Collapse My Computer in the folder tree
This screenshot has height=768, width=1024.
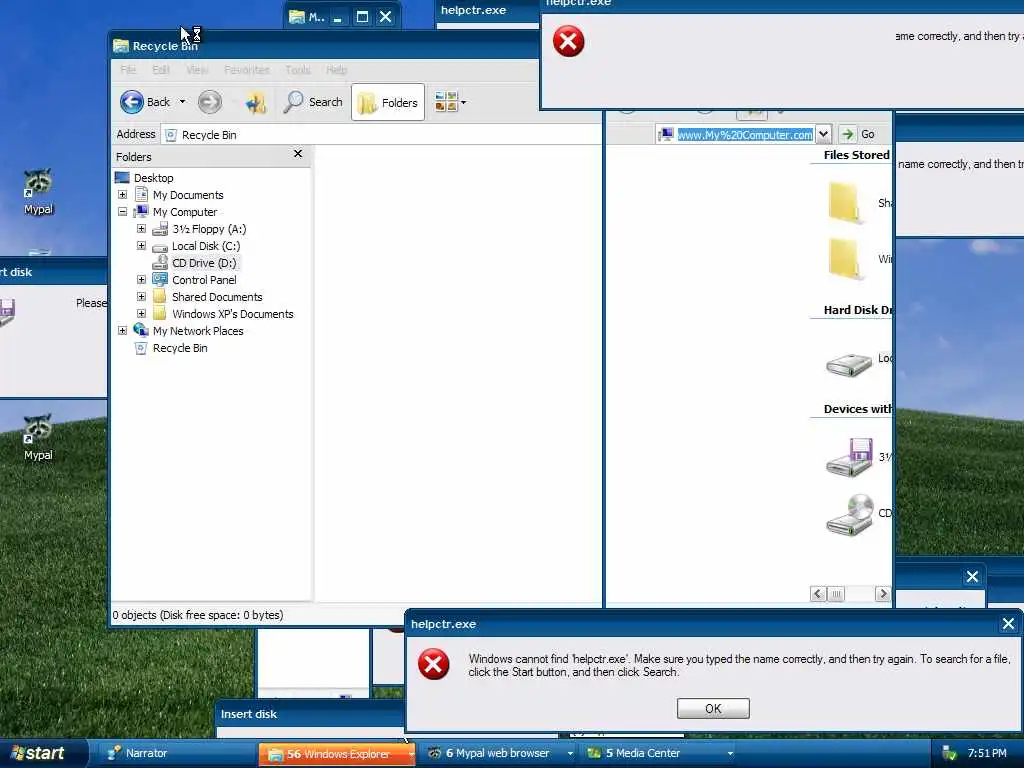122,212
